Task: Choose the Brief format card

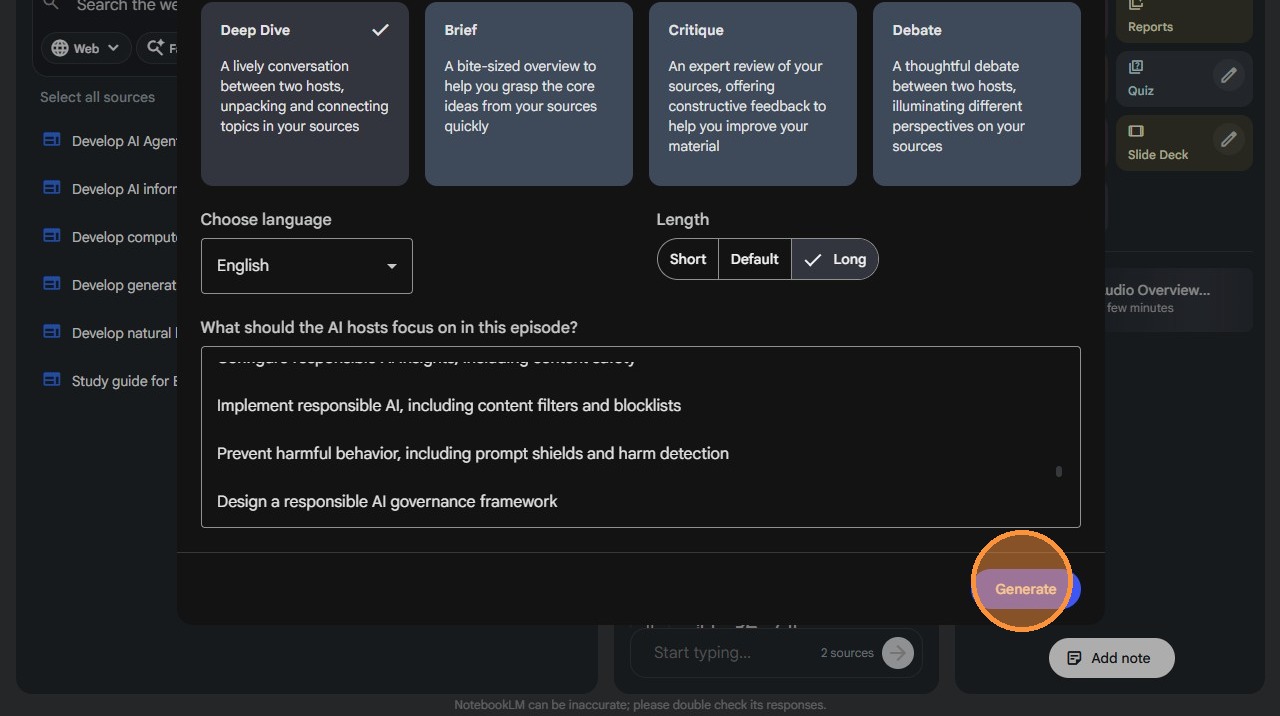Action: click(x=528, y=94)
